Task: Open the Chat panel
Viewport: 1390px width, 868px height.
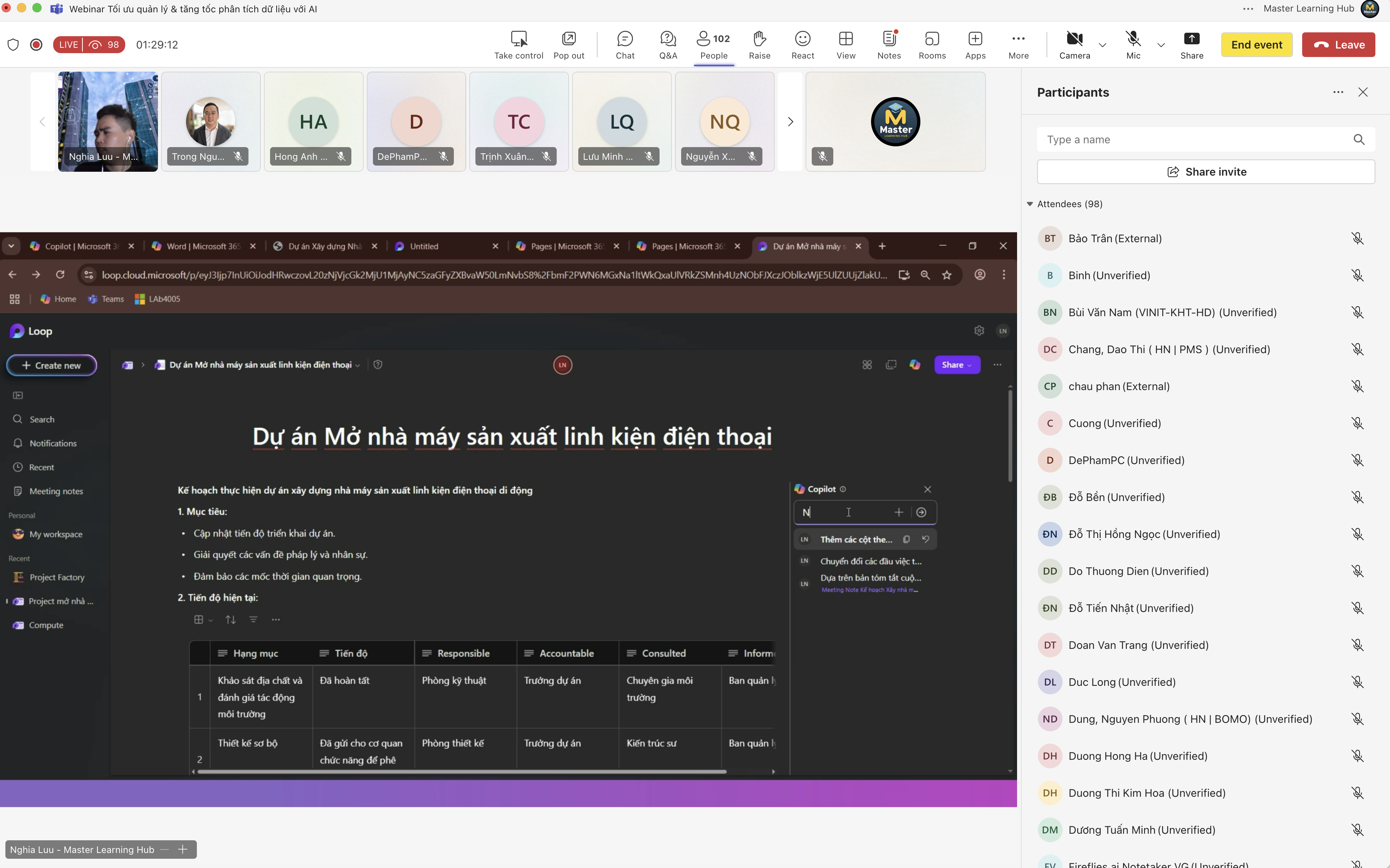Action: pos(624,45)
